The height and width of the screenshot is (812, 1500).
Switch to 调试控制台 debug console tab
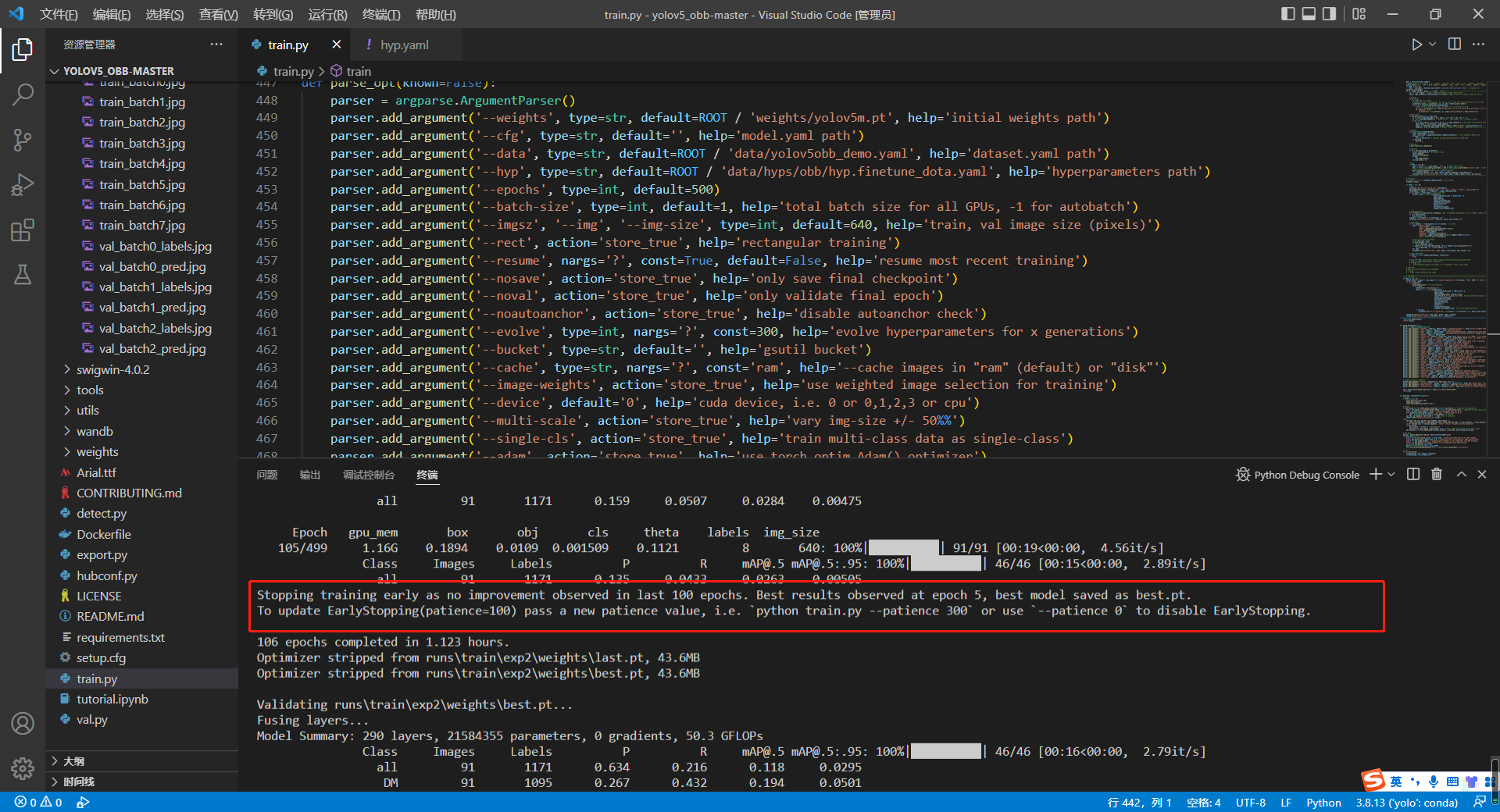[369, 474]
